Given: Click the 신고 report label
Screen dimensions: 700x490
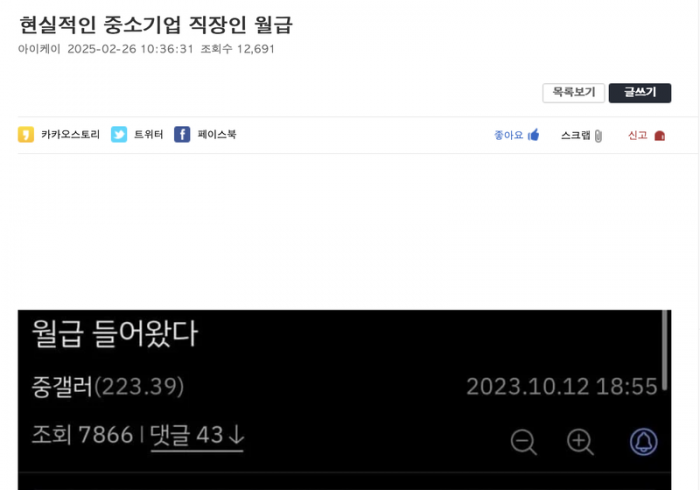Looking at the screenshot, I should coord(638,135).
